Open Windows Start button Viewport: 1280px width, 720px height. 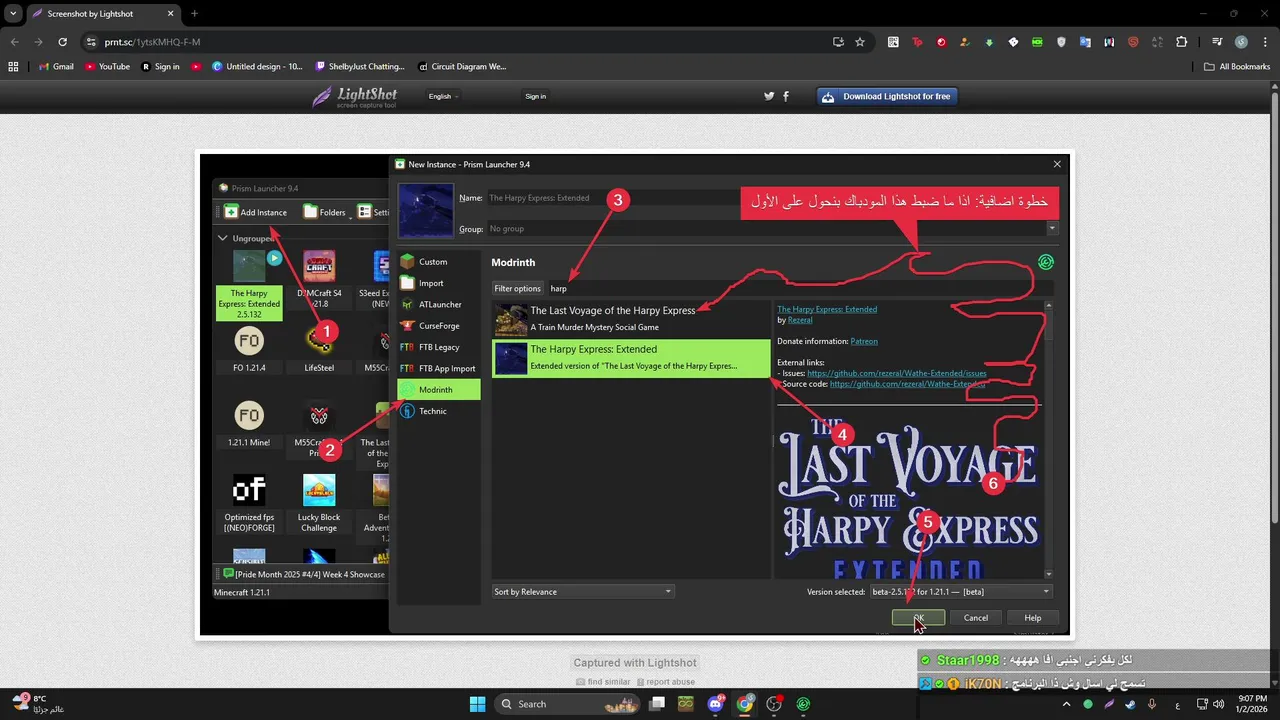(476, 704)
